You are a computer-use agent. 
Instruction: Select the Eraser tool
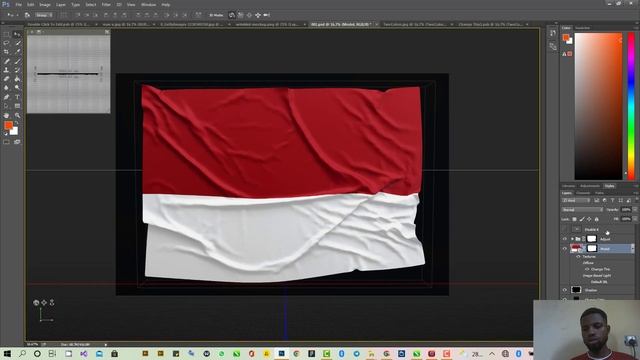7,79
